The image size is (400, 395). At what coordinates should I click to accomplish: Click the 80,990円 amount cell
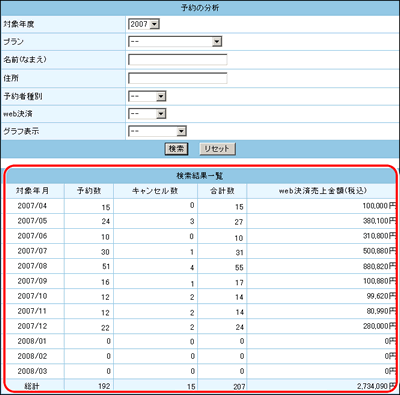pyautogui.click(x=381, y=311)
